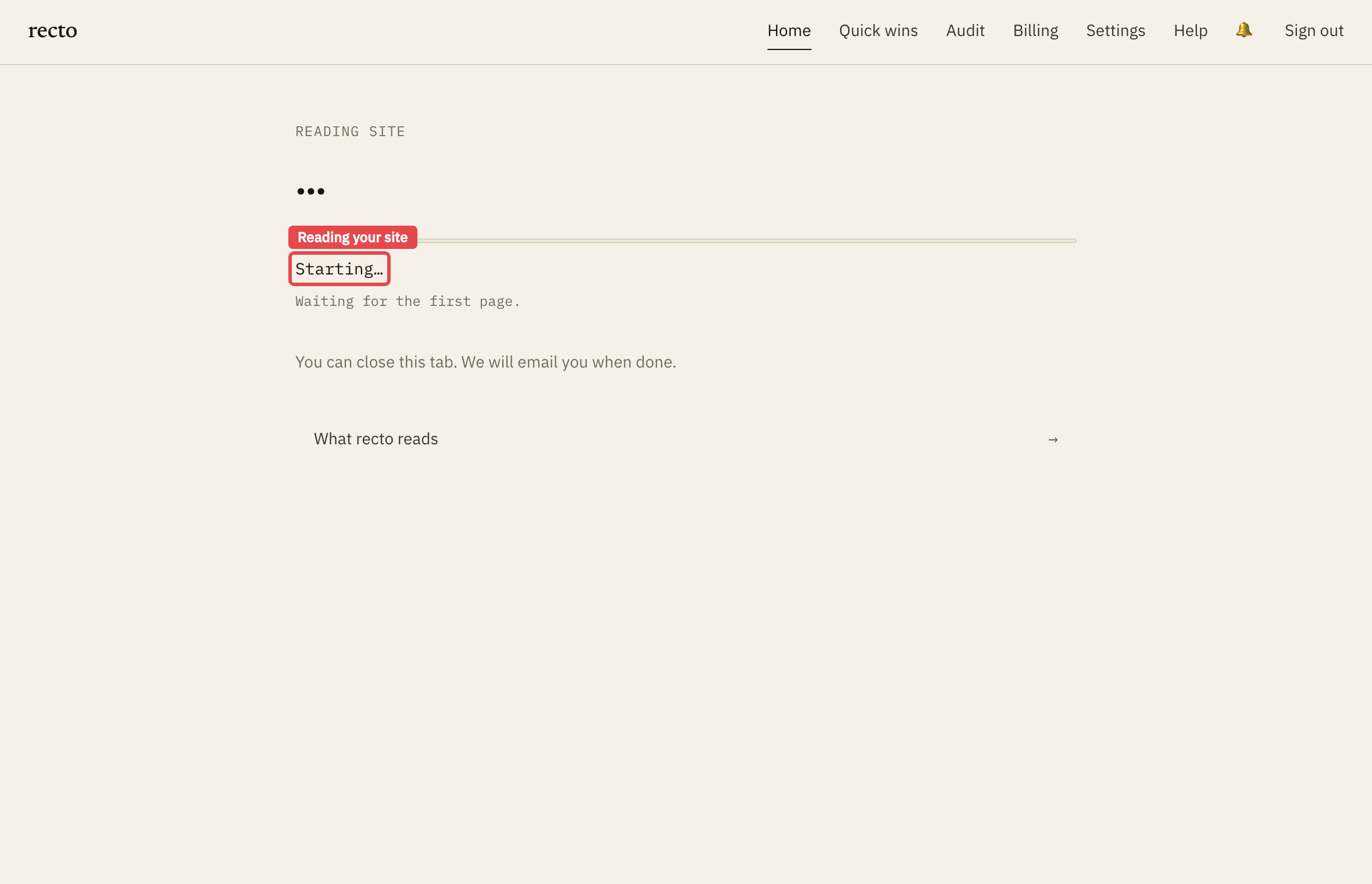Screen dimensions: 1372x884
Task: Go to the Home tab
Action: (x=789, y=31)
